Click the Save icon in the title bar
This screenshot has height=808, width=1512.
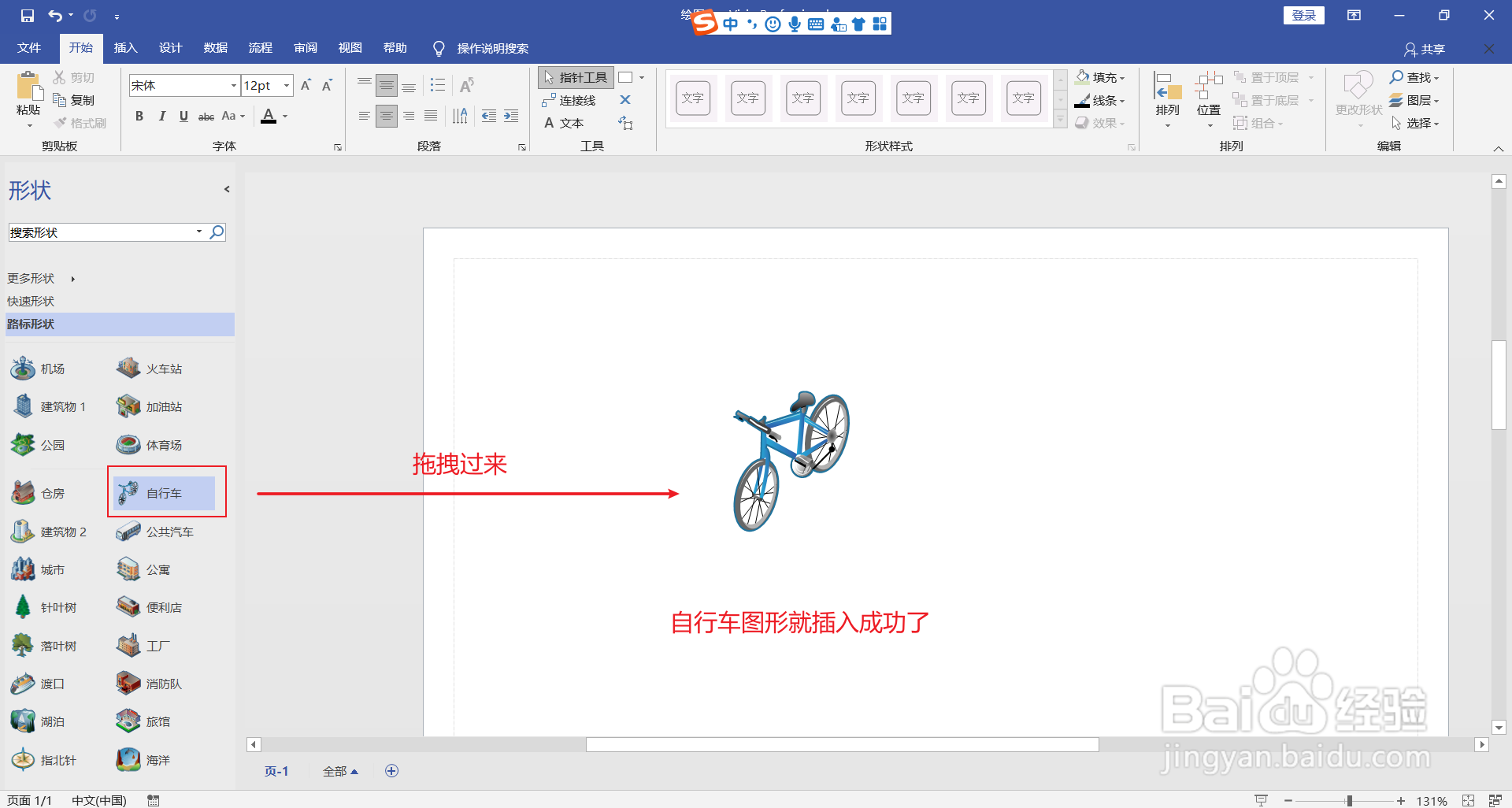click(28, 16)
